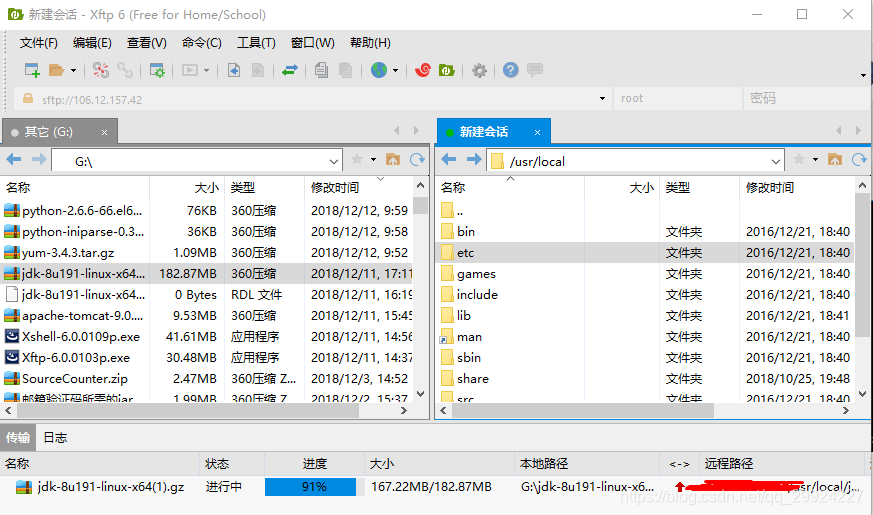Switch to the 日志 log tab
The width and height of the screenshot is (873, 515).
[55, 438]
